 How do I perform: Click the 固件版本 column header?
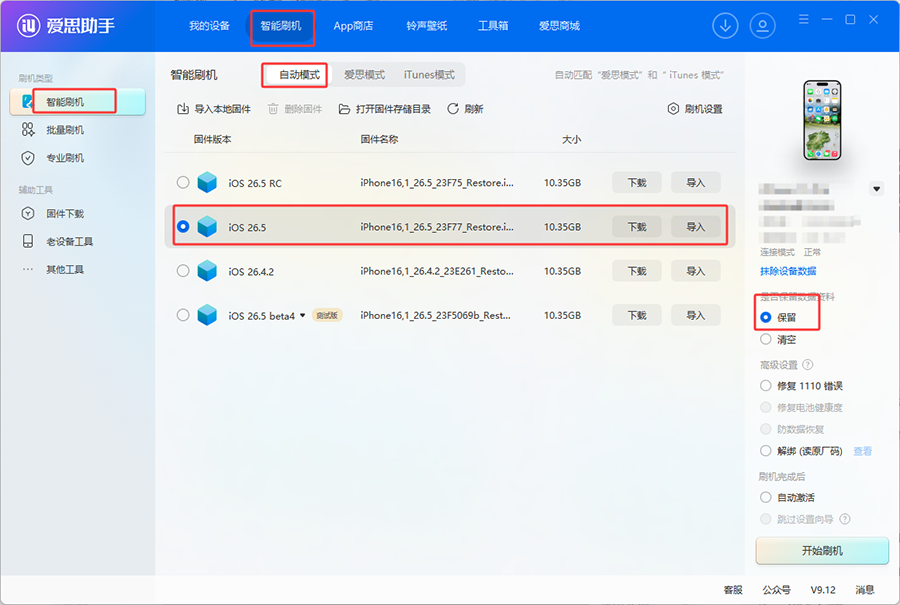coord(212,139)
